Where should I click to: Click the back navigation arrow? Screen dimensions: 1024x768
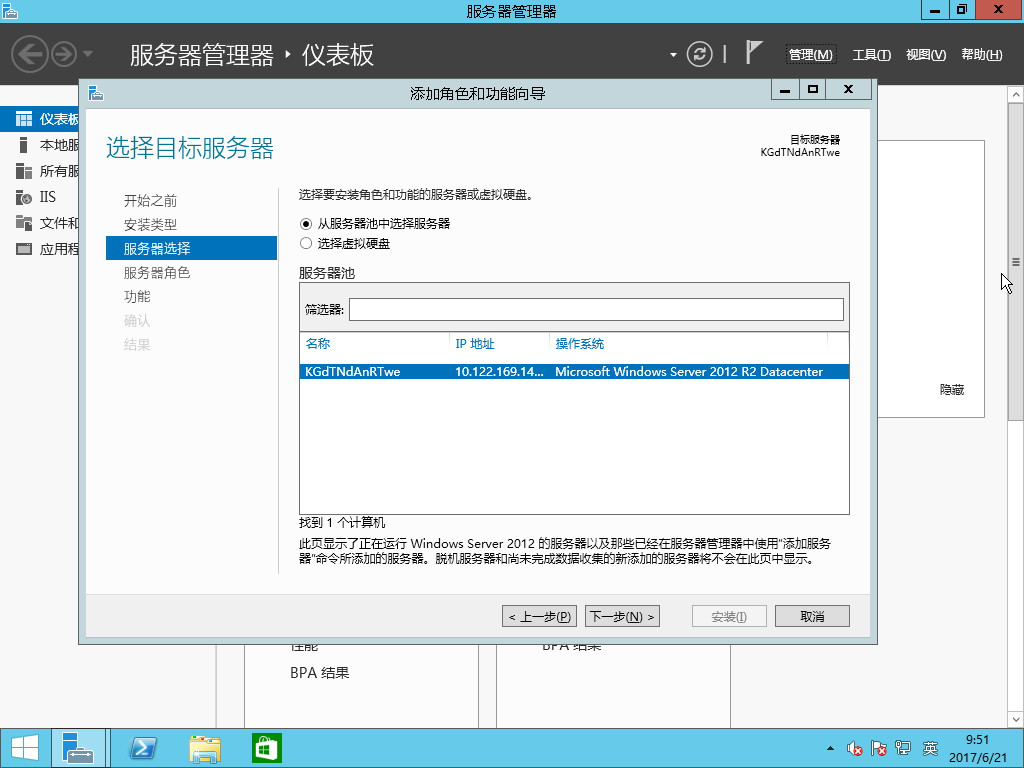30,53
